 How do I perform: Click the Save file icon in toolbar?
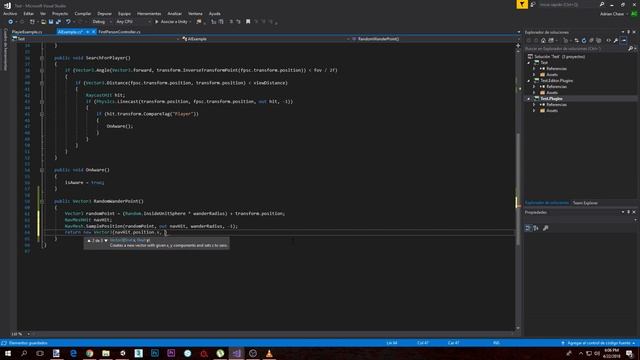coord(51,22)
